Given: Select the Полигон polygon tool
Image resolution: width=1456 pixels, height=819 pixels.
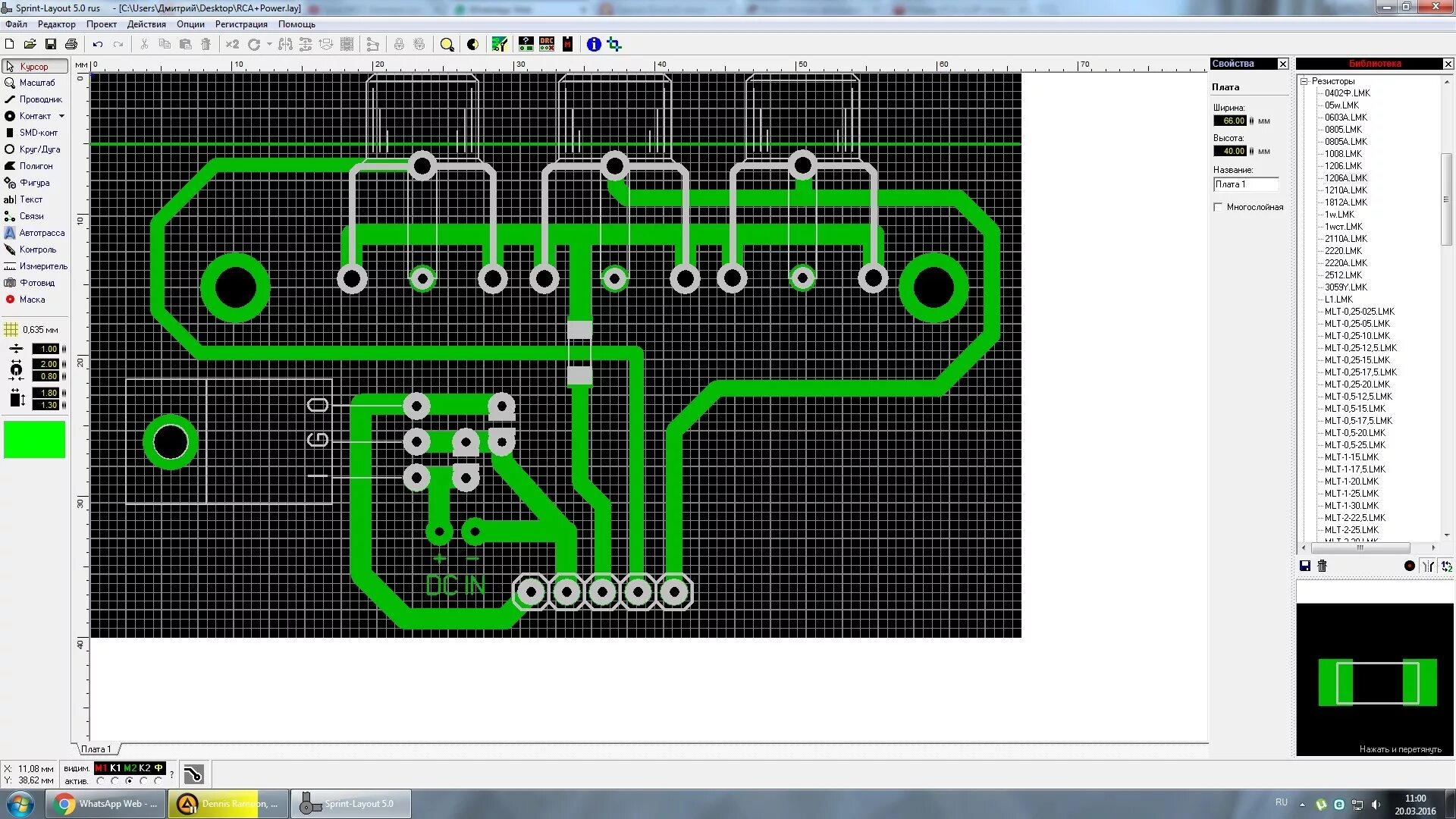Looking at the screenshot, I should pos(33,166).
